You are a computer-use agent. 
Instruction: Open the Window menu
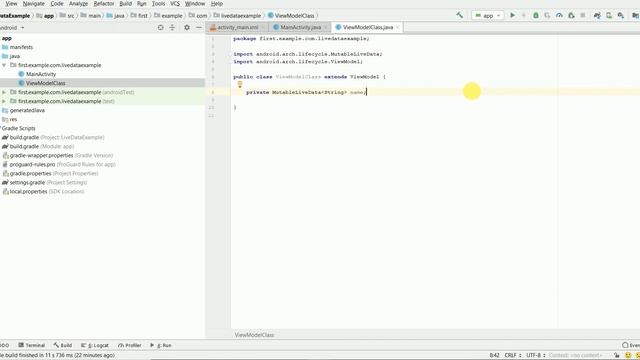coord(195,4)
